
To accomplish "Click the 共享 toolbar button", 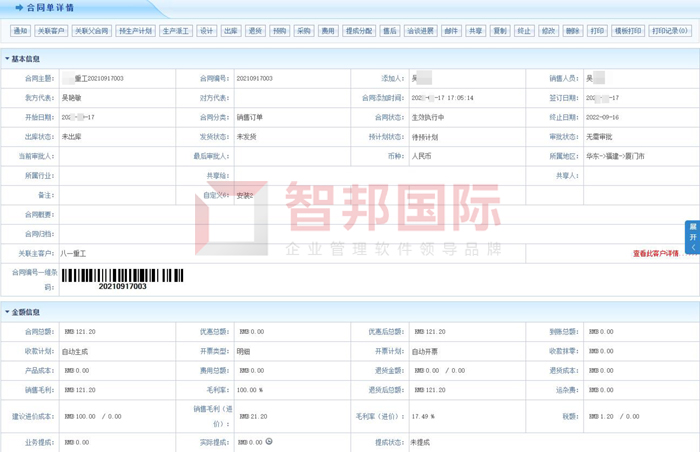I will (x=476, y=31).
